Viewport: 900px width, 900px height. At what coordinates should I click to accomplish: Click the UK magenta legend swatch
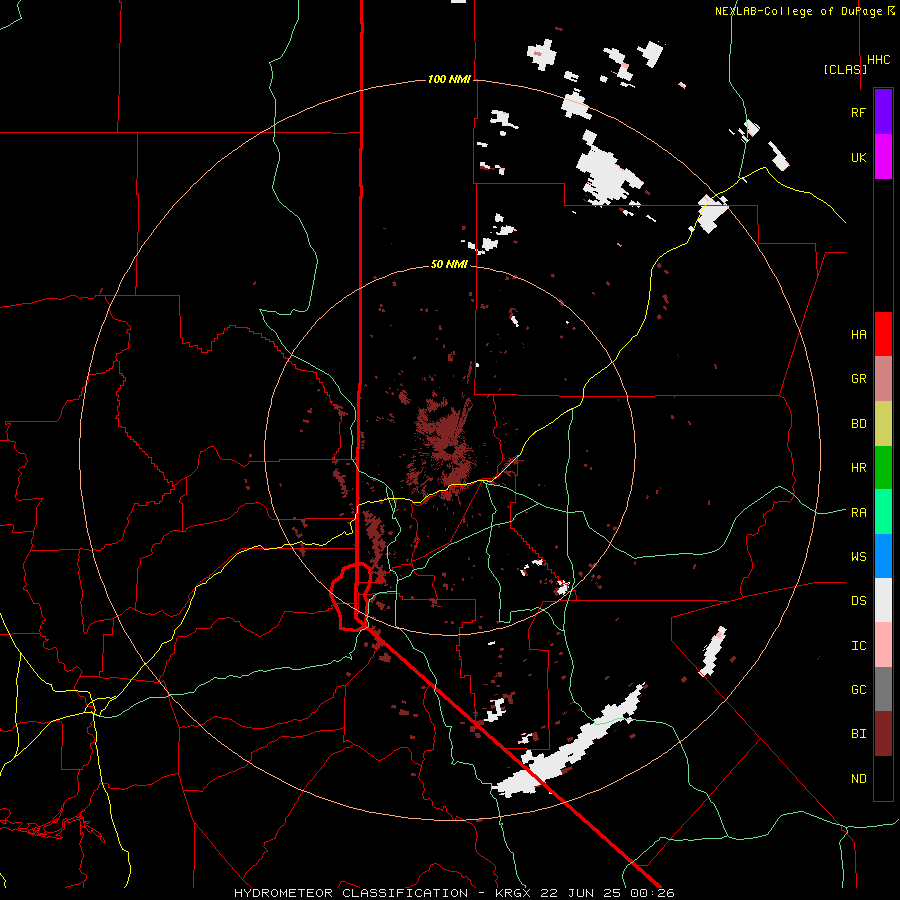[x=883, y=157]
